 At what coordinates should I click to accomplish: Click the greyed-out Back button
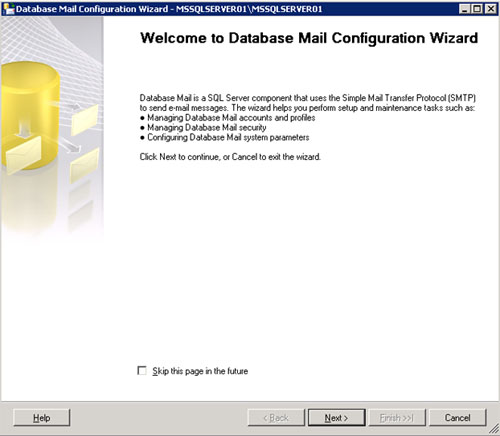coord(276,418)
